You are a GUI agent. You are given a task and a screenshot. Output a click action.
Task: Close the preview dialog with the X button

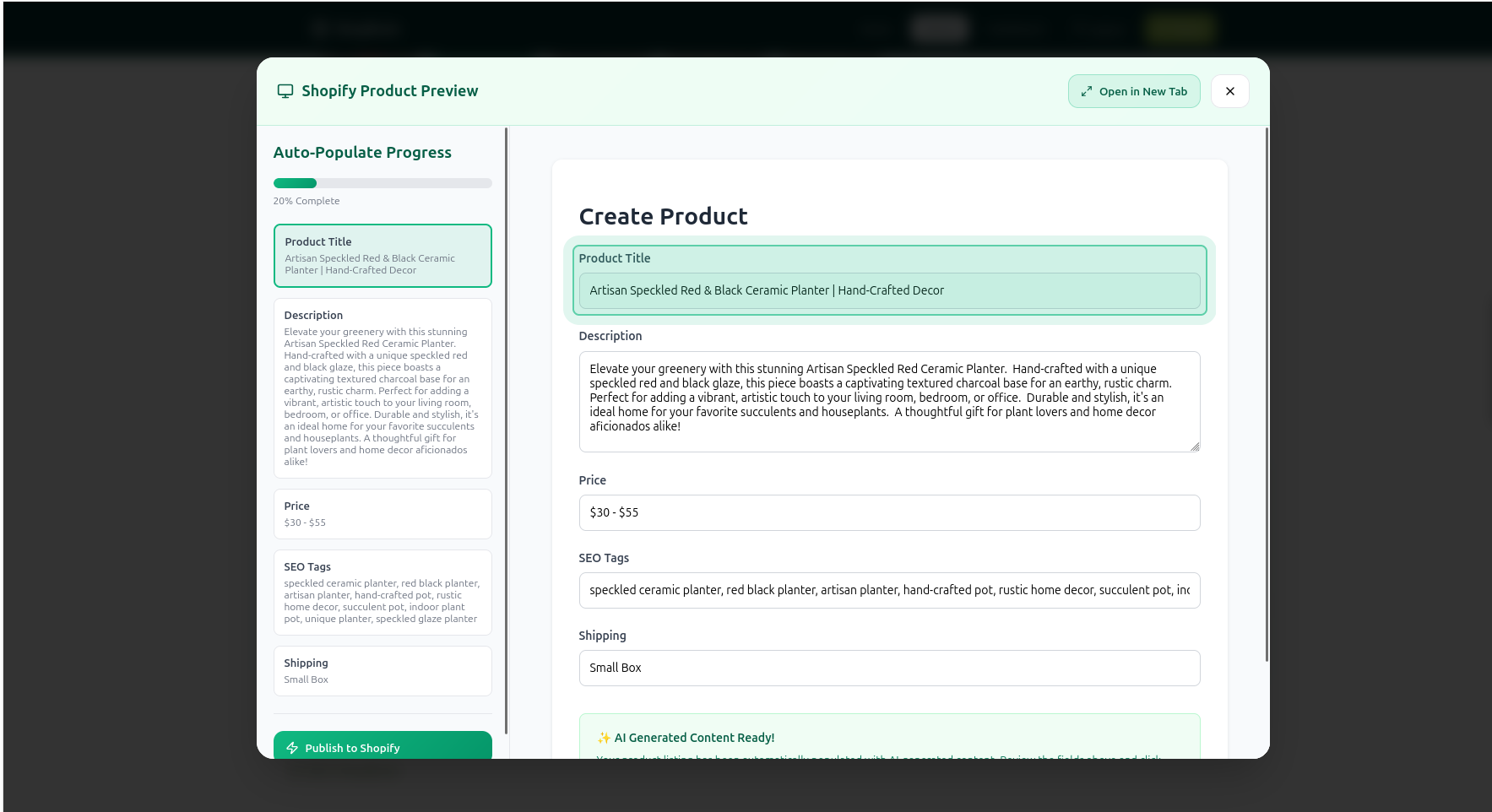1230,91
